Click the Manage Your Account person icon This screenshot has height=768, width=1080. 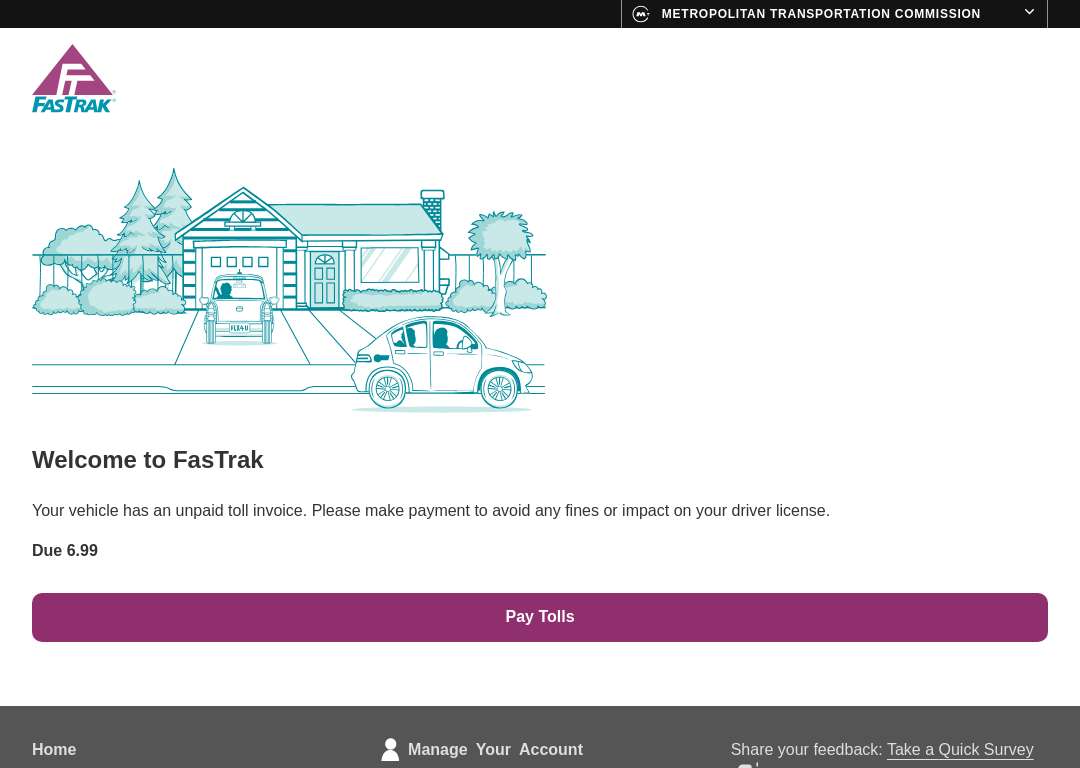tap(390, 749)
